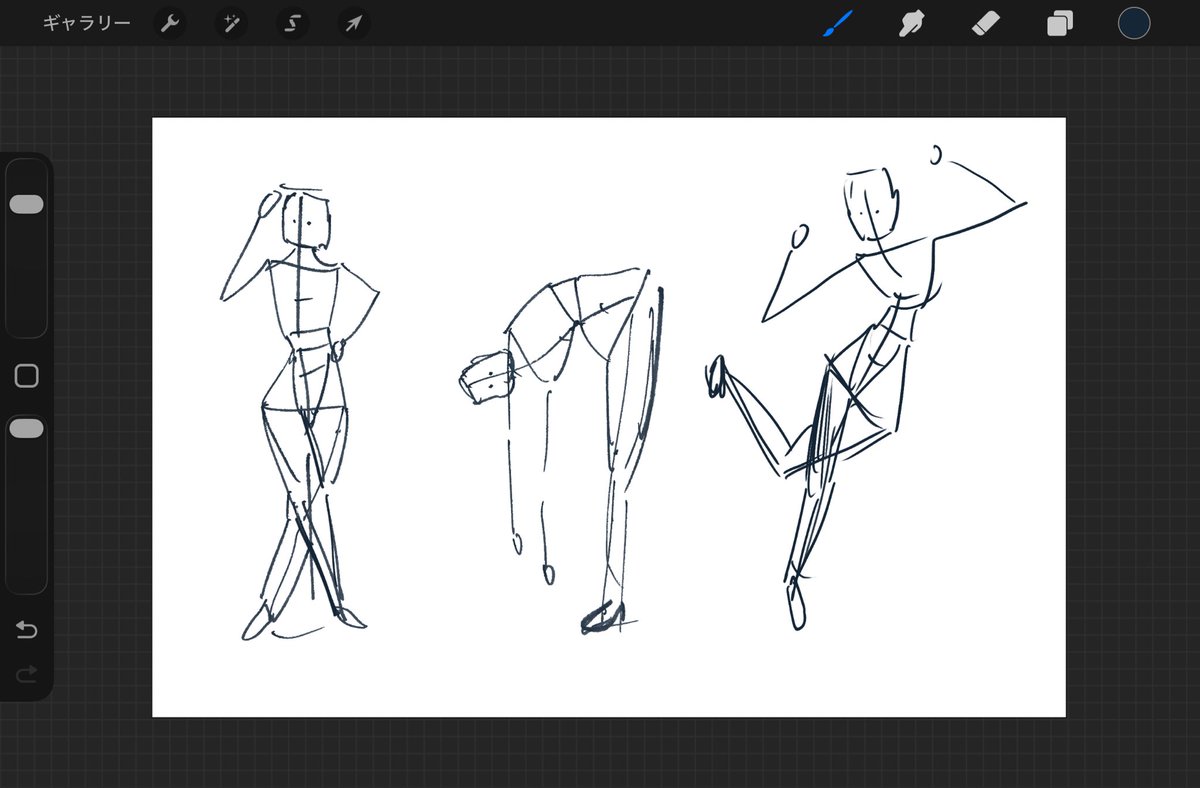Screen dimensions: 1200x788
Task: Select the Smudge tool
Action: click(x=910, y=23)
